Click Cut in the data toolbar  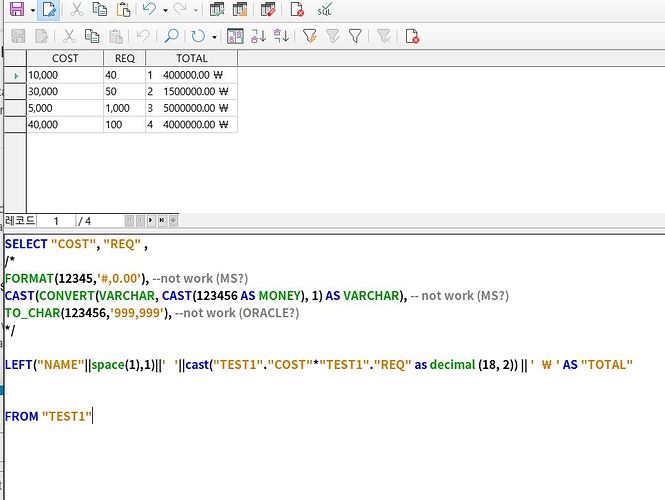click(x=69, y=36)
